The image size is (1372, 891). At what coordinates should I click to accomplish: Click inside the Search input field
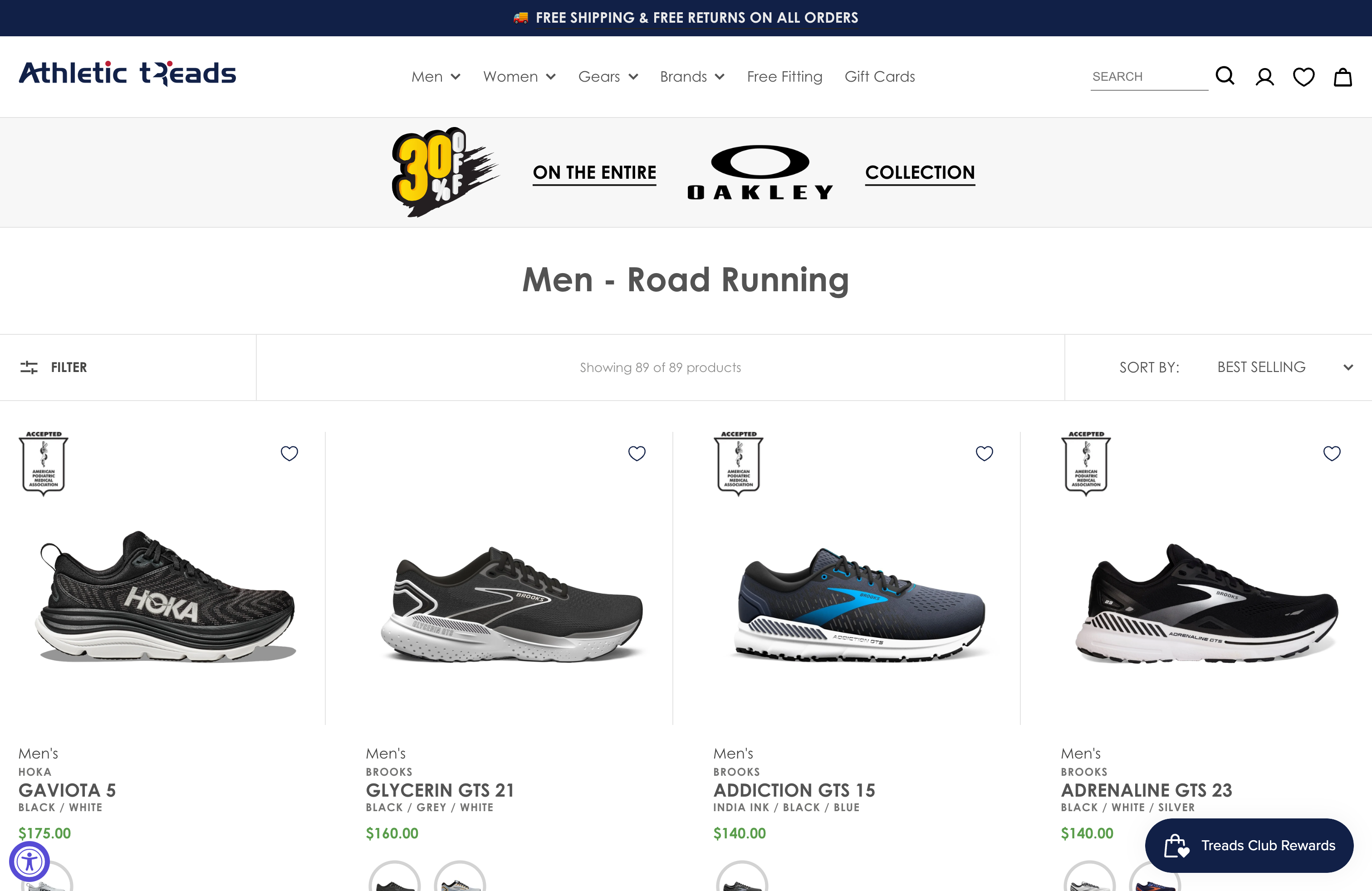coord(1147,75)
